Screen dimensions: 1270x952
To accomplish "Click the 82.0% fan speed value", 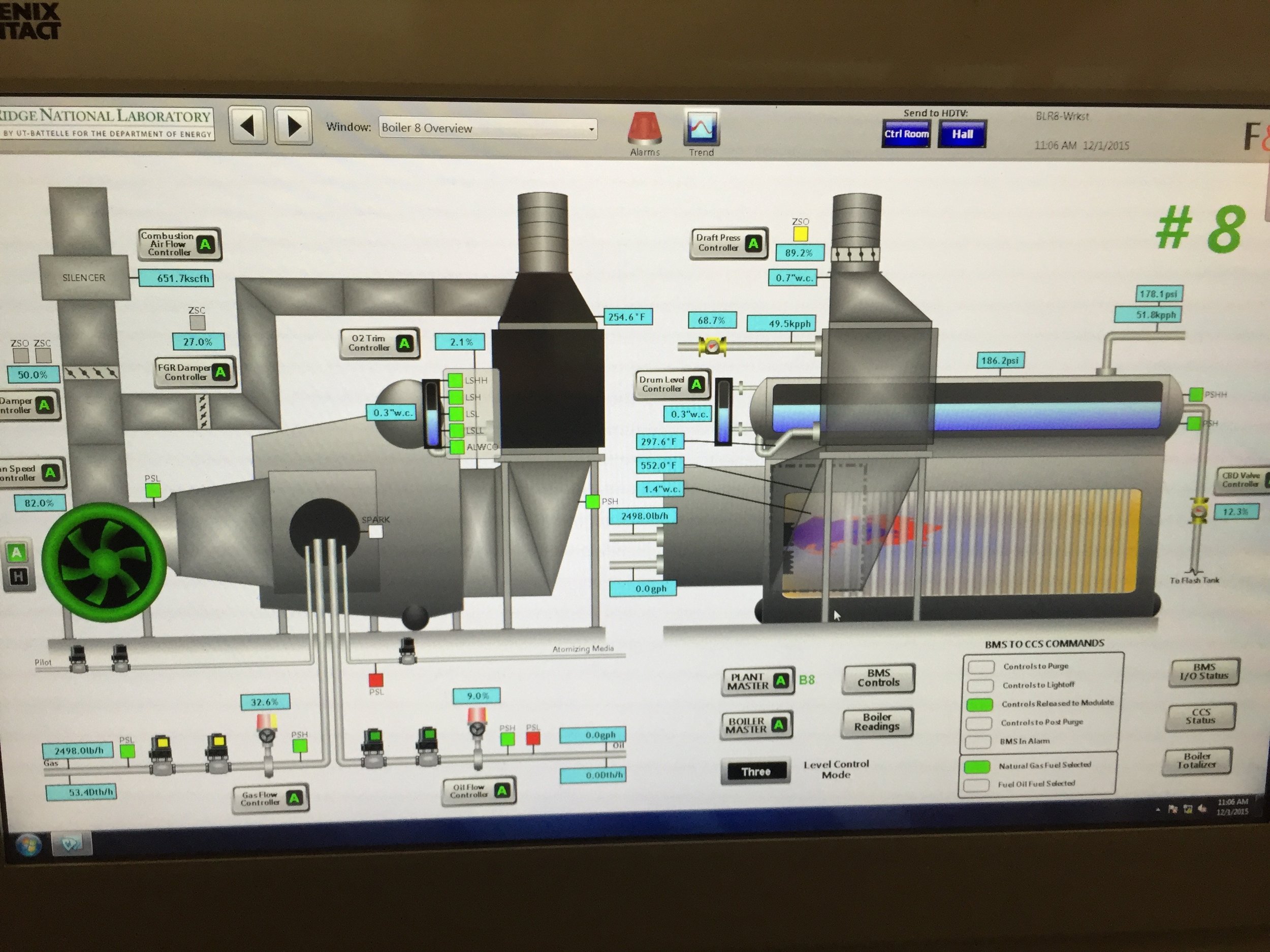I will [x=39, y=503].
